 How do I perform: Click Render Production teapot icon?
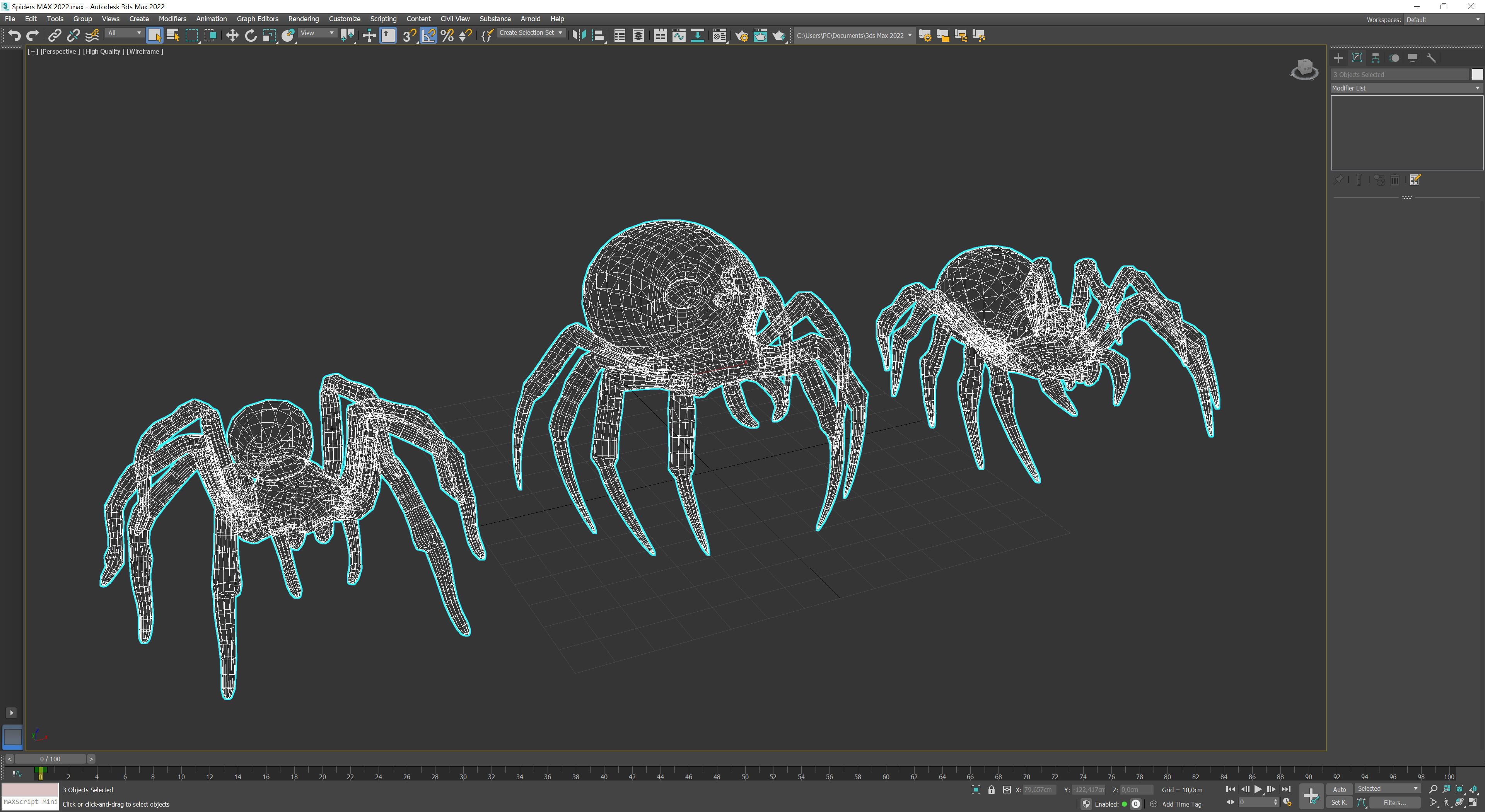click(x=779, y=36)
